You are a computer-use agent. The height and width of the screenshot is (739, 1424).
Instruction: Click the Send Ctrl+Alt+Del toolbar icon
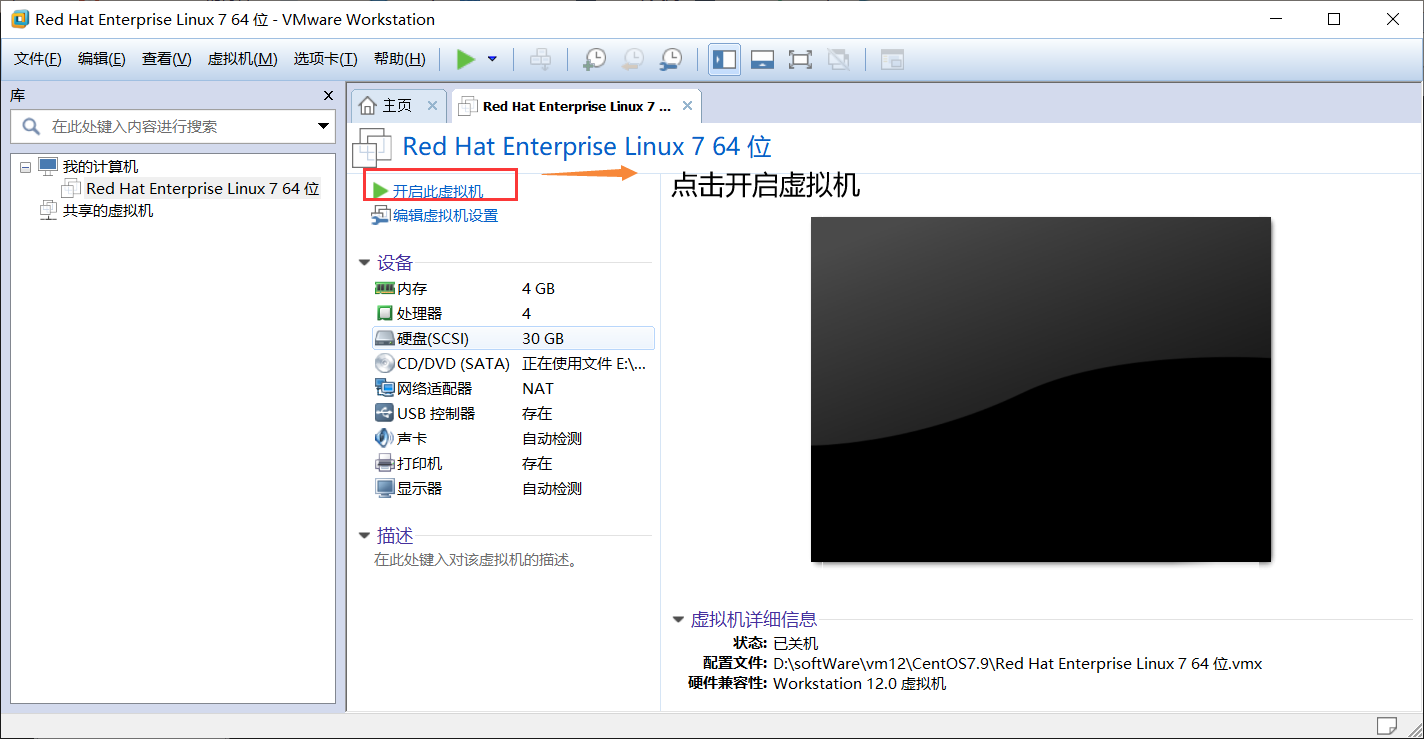click(540, 59)
